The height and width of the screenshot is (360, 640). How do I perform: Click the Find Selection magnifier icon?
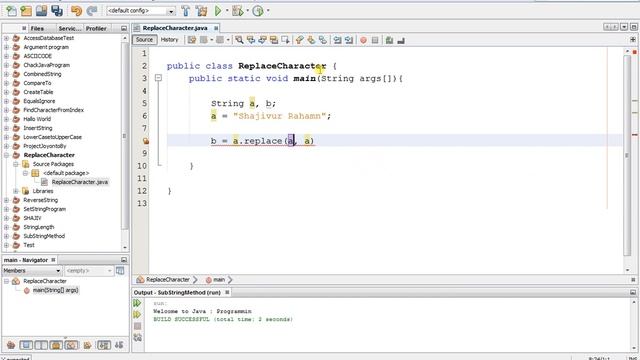pos(240,40)
